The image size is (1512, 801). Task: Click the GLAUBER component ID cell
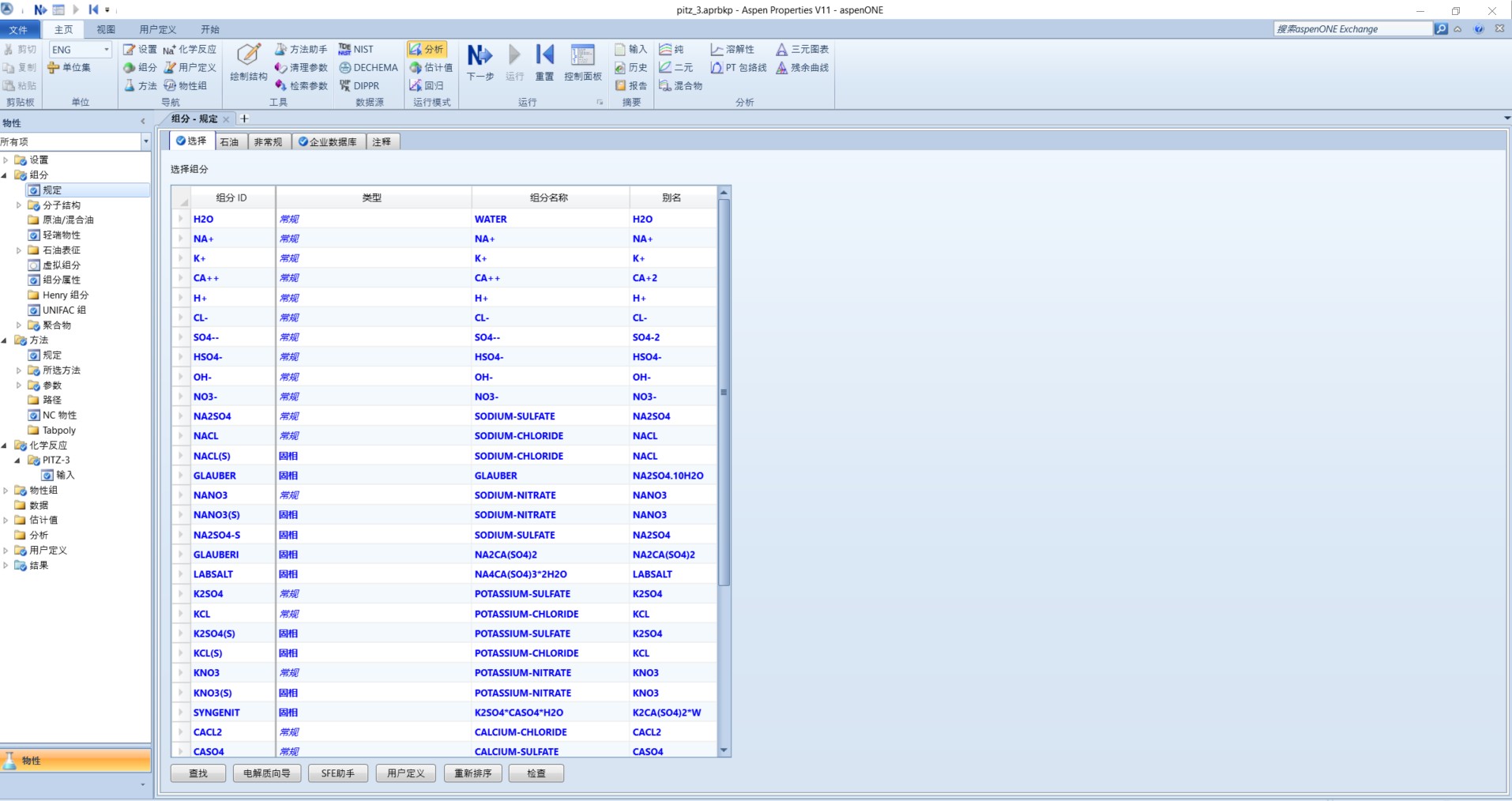pyautogui.click(x=232, y=476)
